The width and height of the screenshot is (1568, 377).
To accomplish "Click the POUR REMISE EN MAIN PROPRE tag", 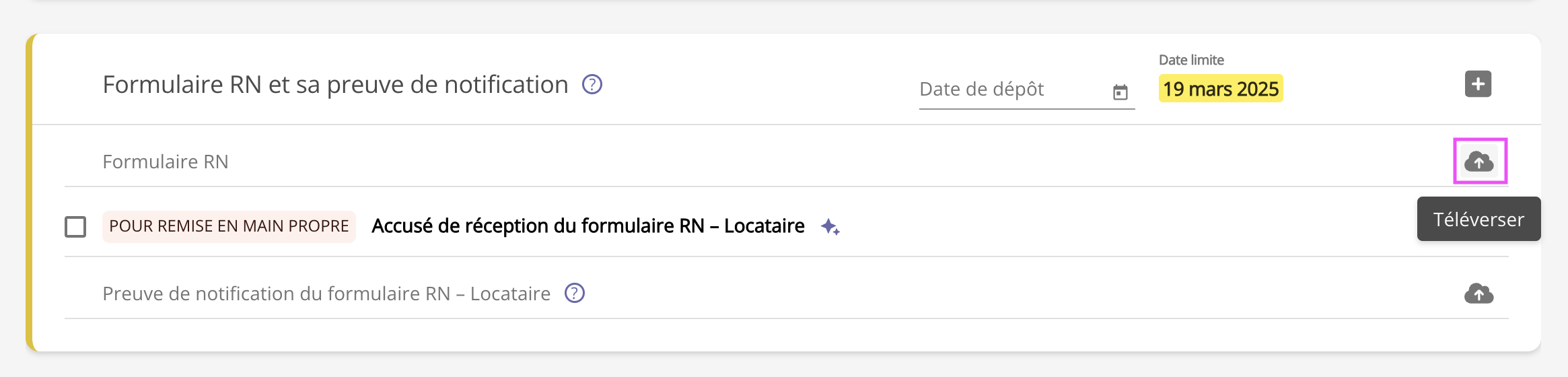I will (x=229, y=226).
